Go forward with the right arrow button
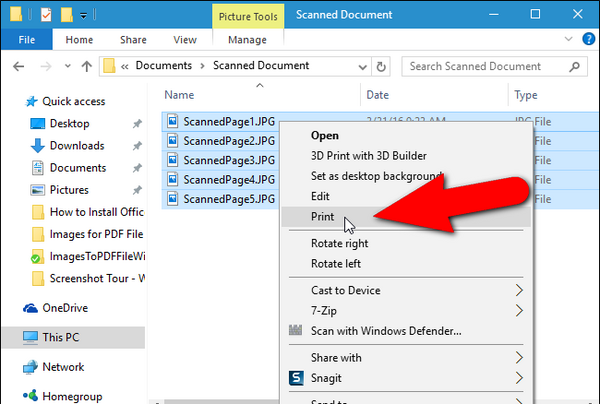Viewport: 600px width, 404px height. pos(46,67)
